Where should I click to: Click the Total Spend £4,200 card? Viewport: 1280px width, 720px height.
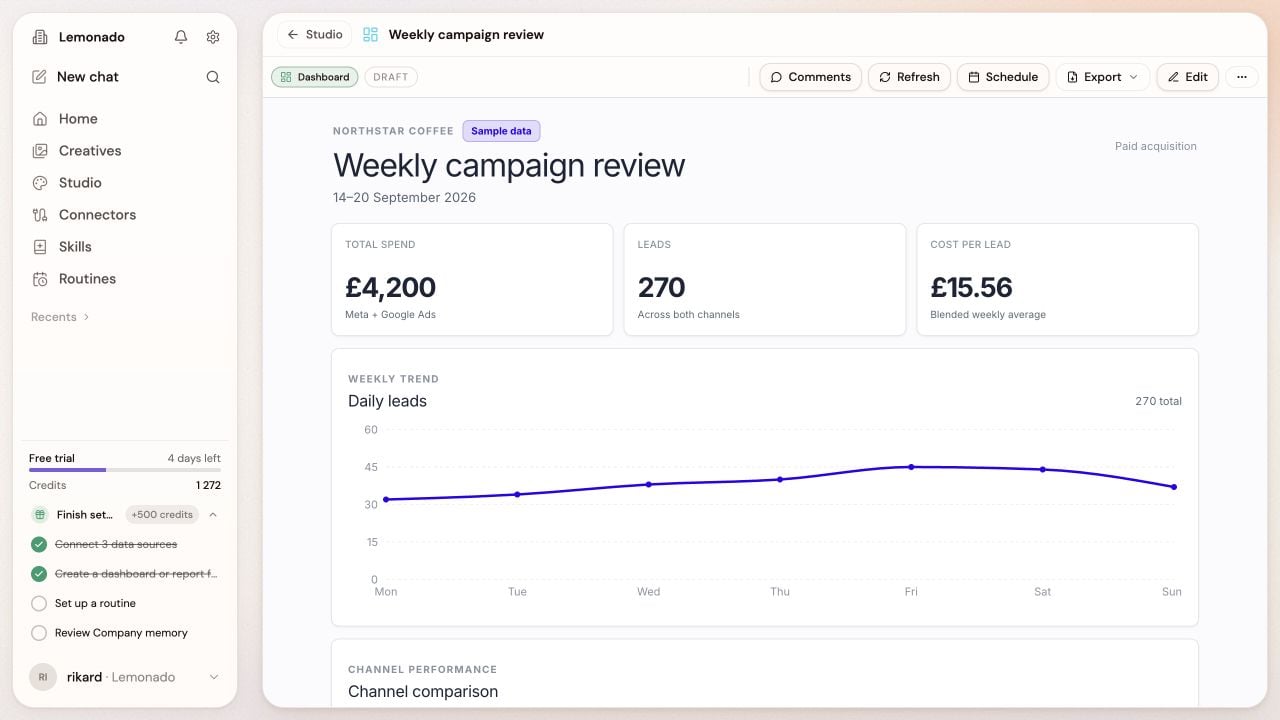tap(472, 279)
